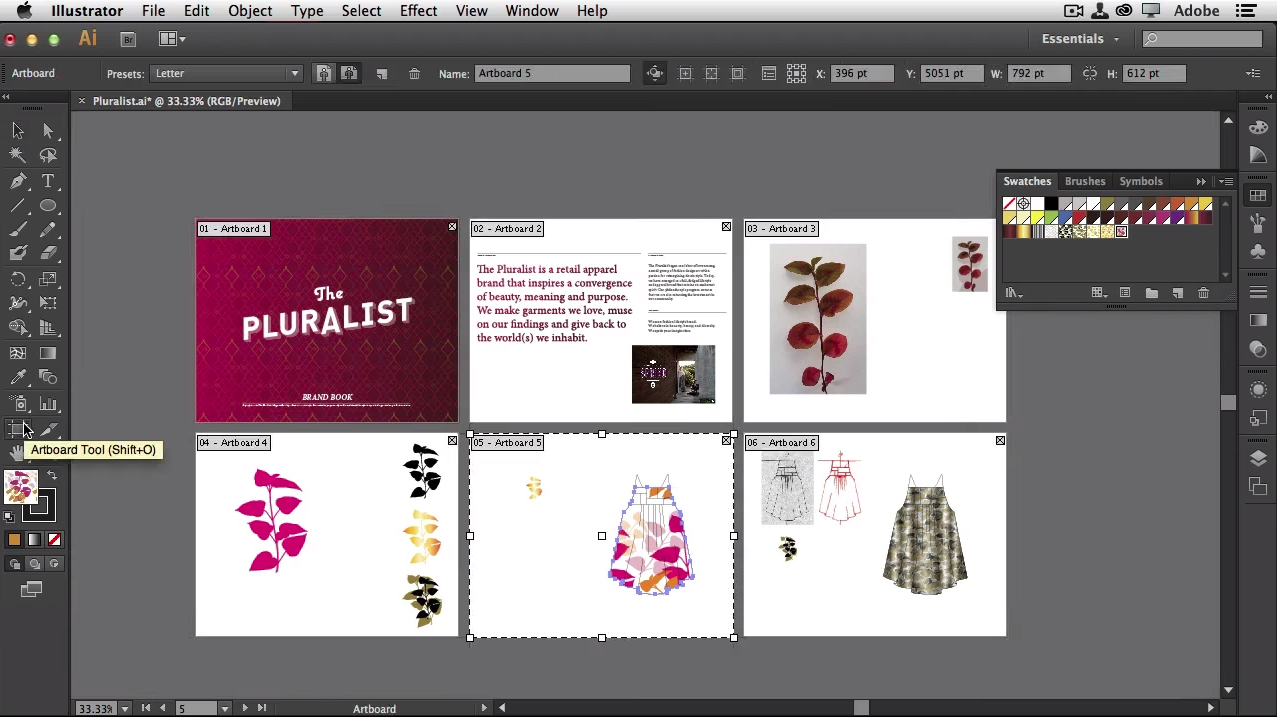
Task: Open the Swatch Libraries menu
Action: (x=1013, y=293)
